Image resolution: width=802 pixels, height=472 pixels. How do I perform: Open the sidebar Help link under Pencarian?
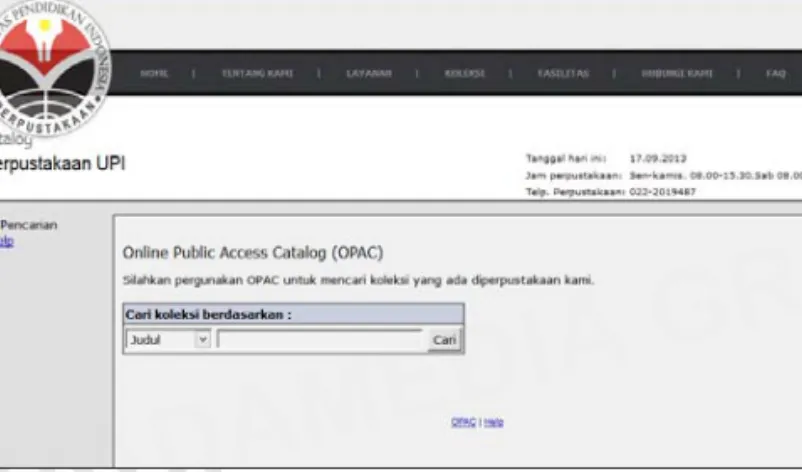click(6, 241)
